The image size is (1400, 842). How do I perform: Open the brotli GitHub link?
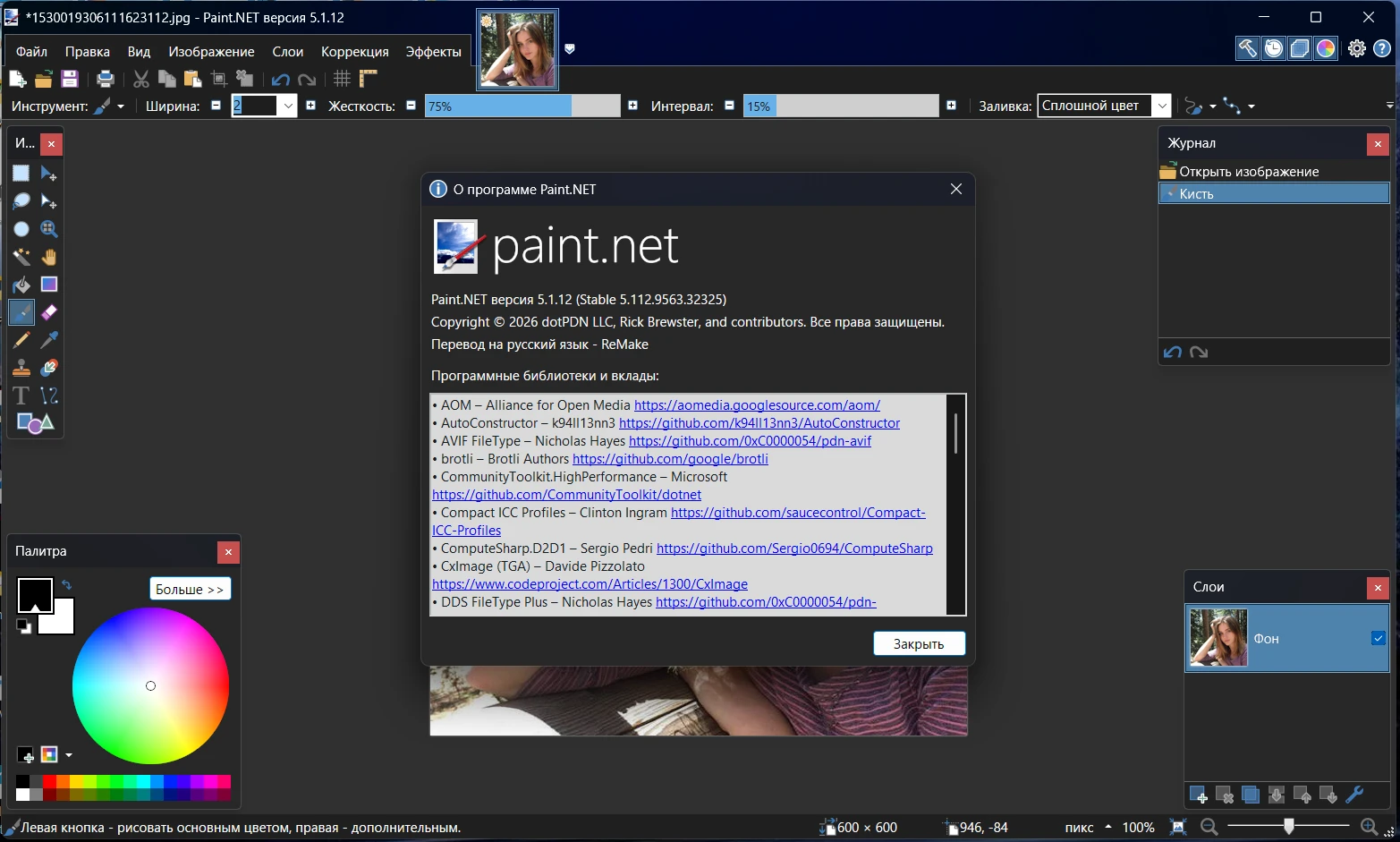[x=670, y=459]
